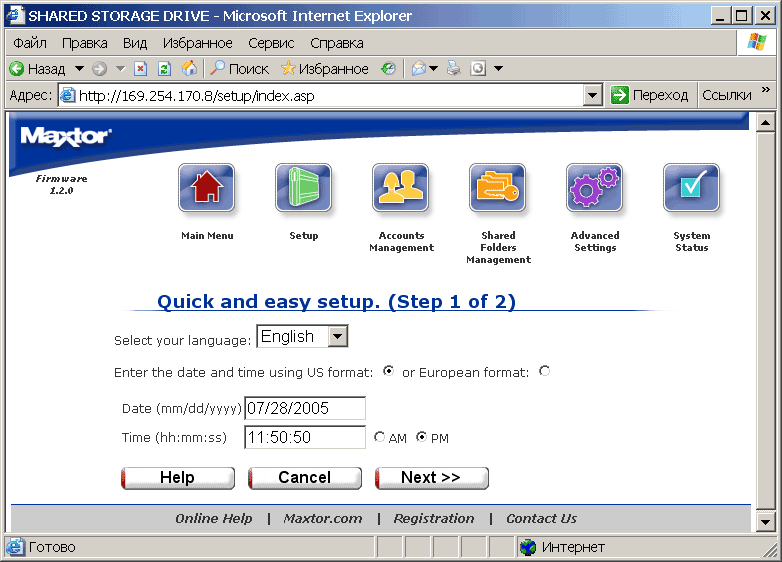
Task: Click the Ссылки links bar label
Action: click(x=727, y=95)
